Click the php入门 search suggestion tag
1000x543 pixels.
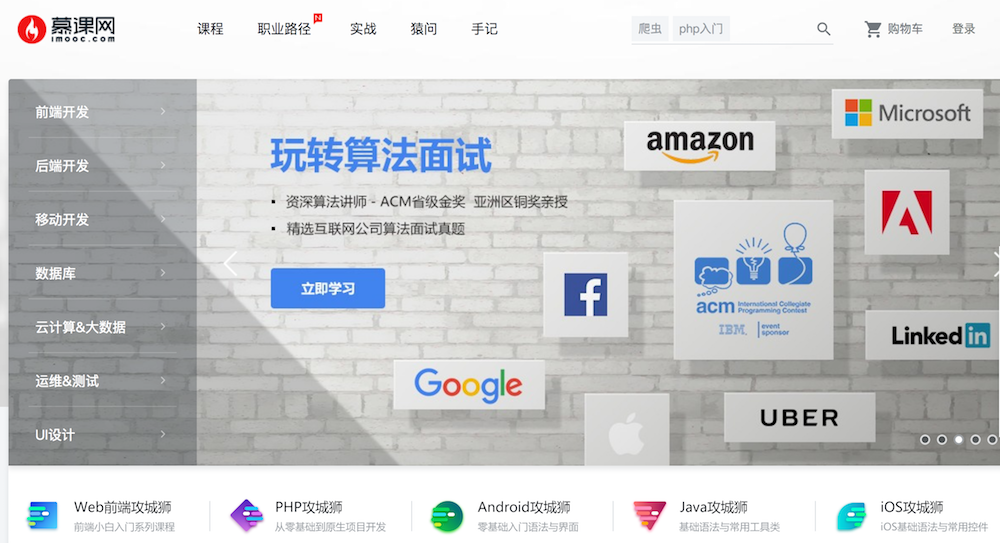(700, 29)
